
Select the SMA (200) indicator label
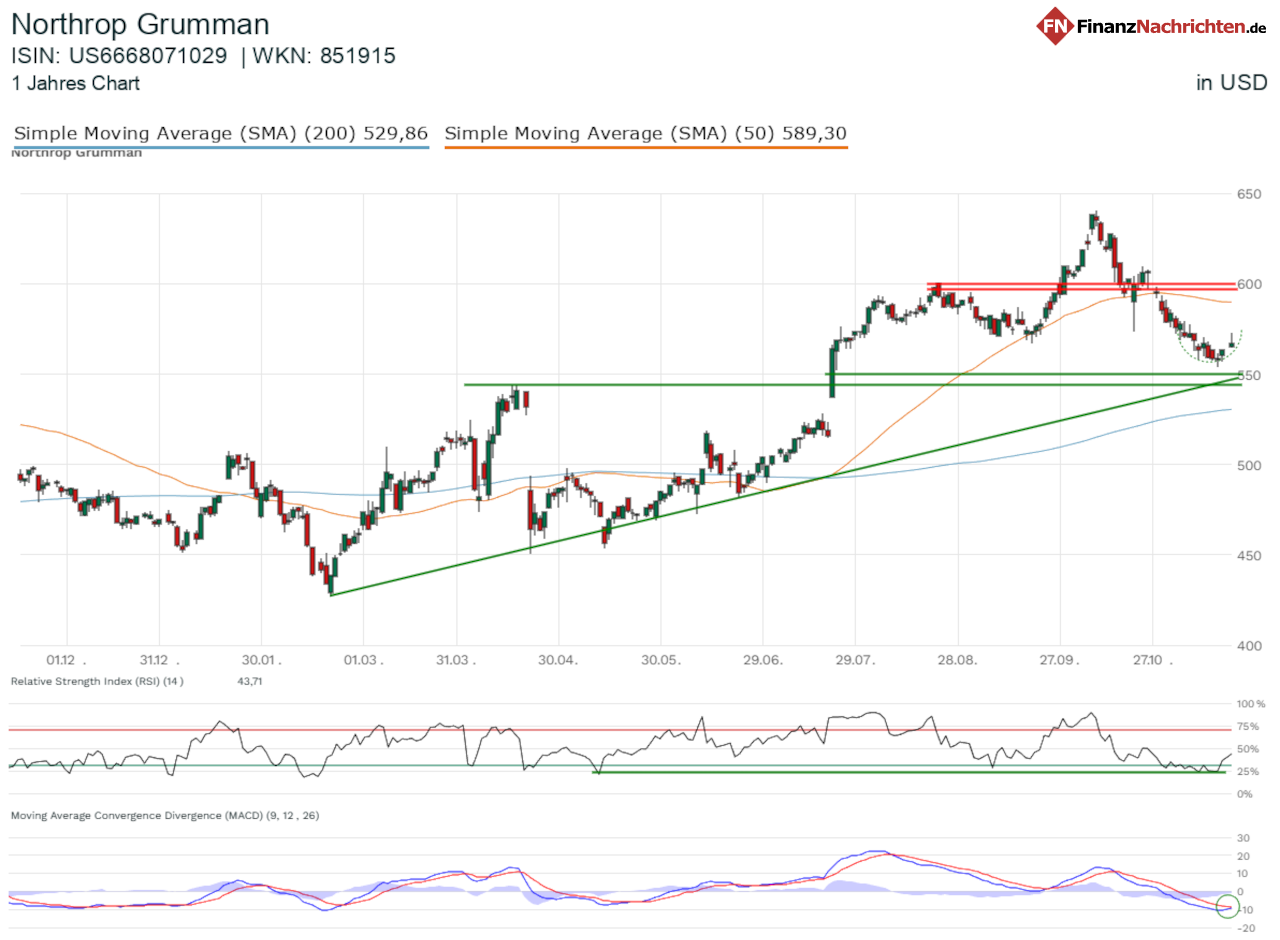tap(220, 133)
